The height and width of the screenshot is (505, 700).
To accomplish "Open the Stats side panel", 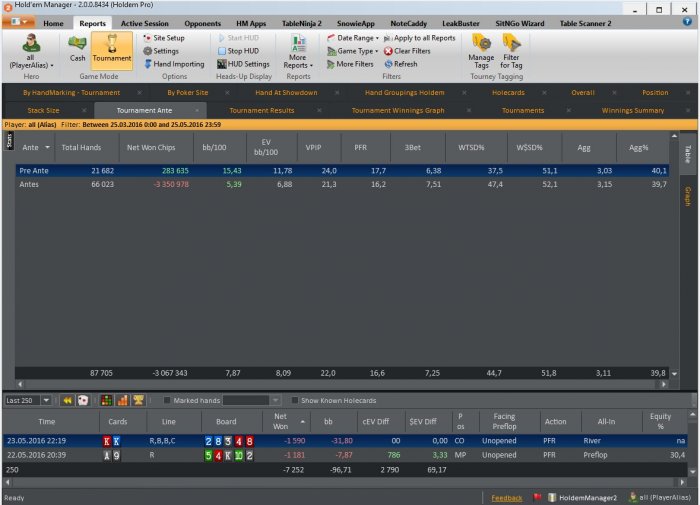I will tap(9, 141).
